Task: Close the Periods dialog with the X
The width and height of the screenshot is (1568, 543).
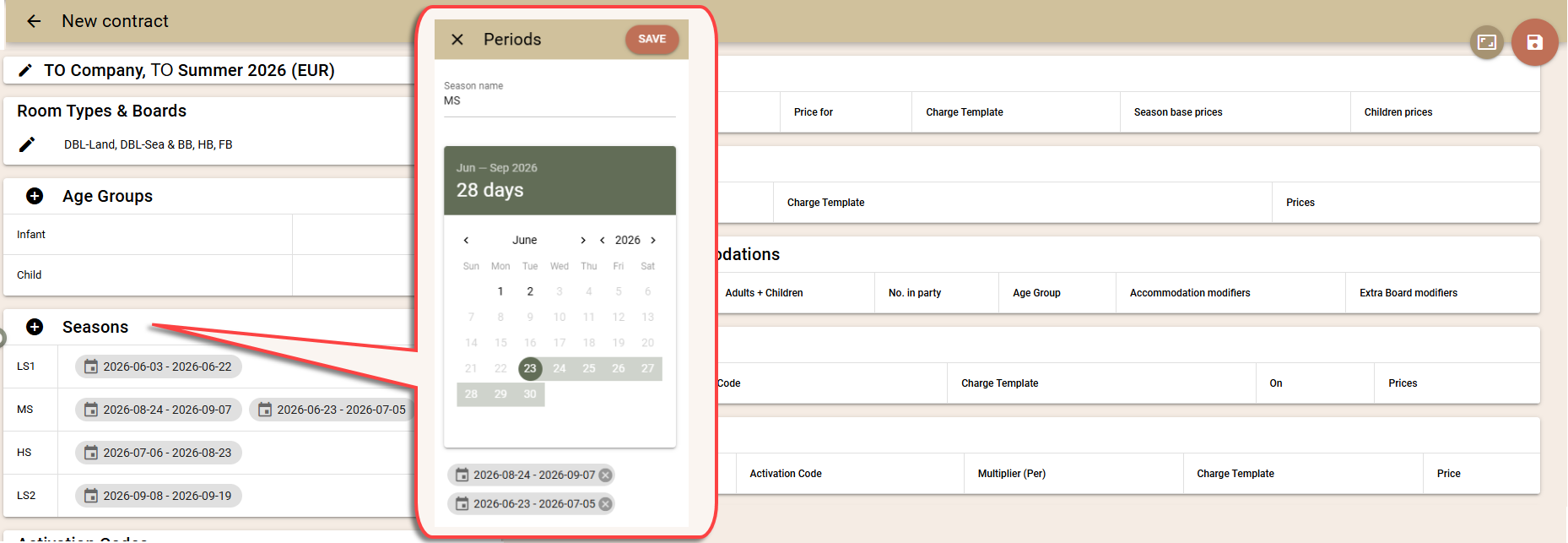Action: tap(457, 40)
